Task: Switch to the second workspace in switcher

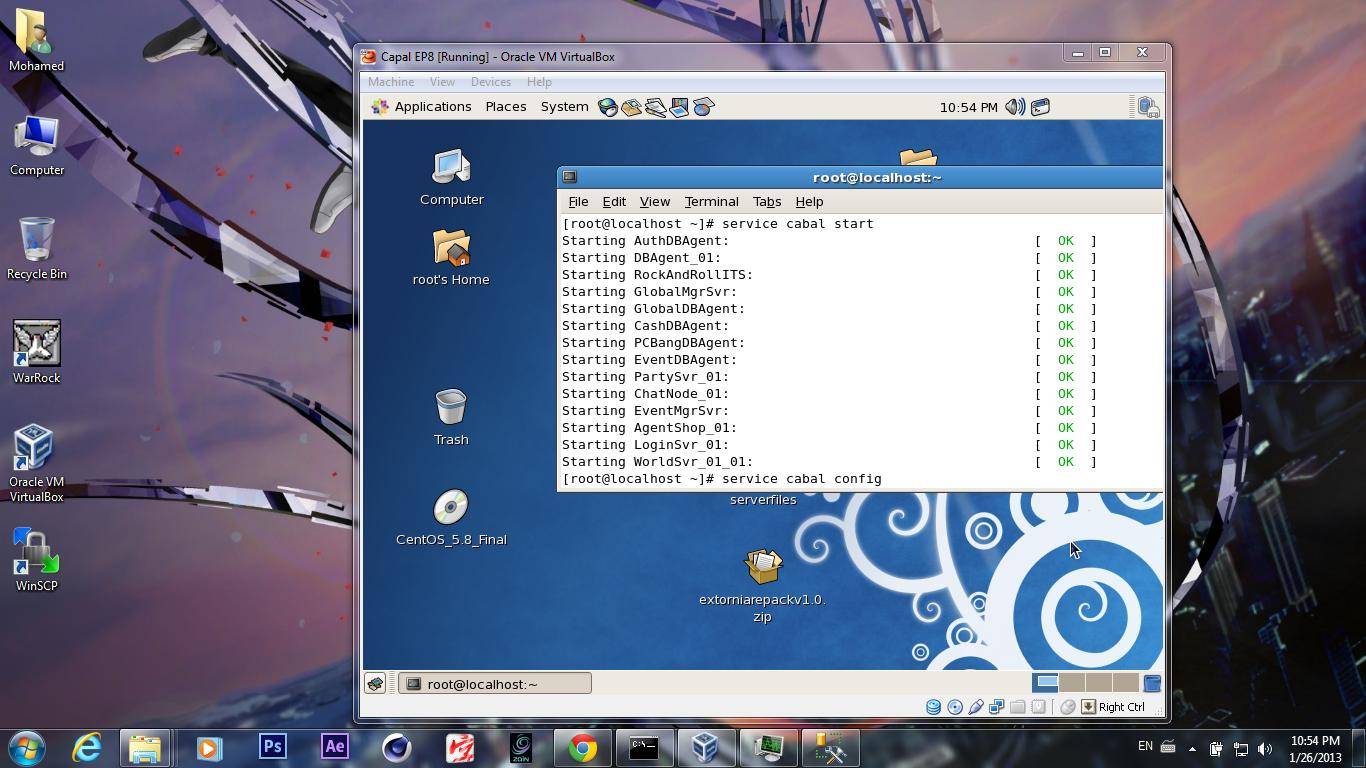Action: coord(1072,683)
